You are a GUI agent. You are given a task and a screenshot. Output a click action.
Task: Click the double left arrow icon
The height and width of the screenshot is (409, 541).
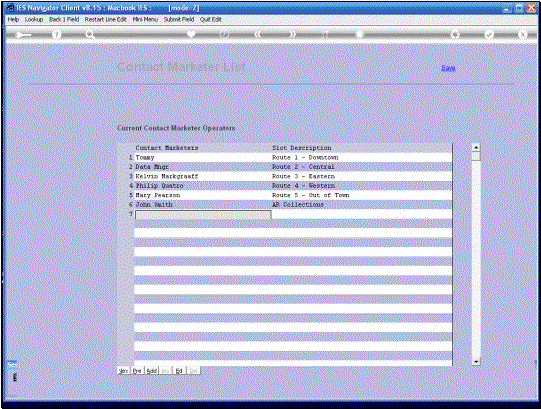(258, 35)
